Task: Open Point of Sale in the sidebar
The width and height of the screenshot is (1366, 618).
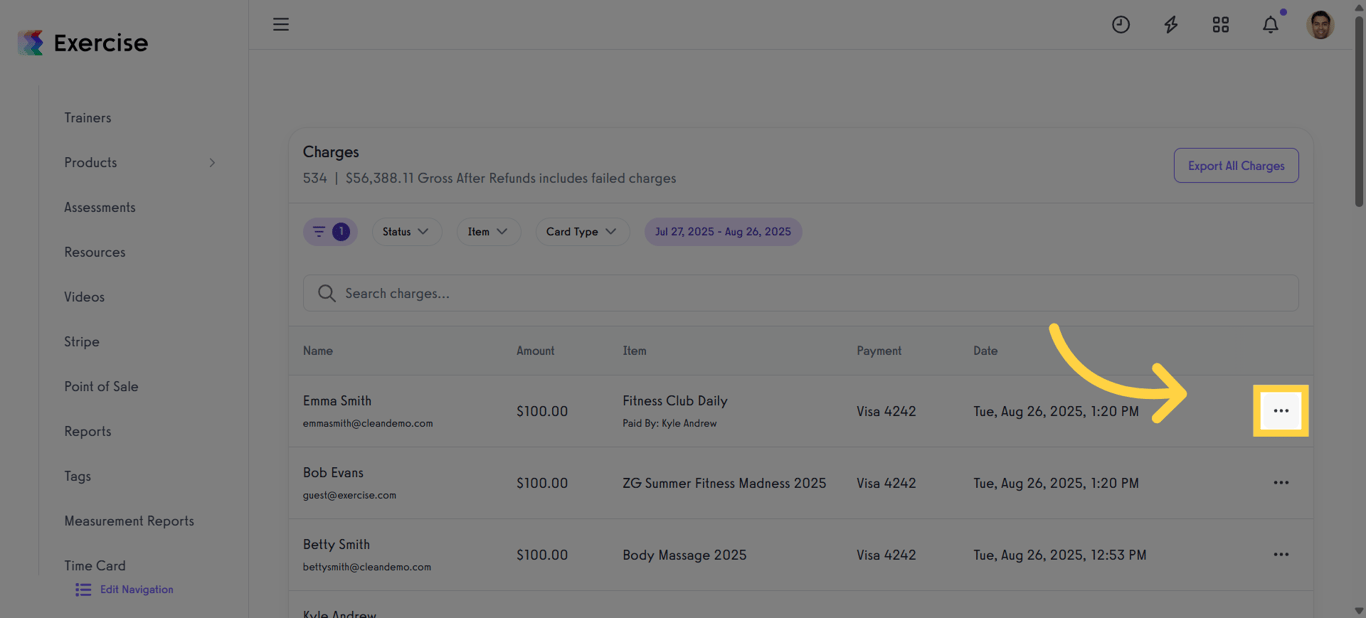Action: pos(101,387)
